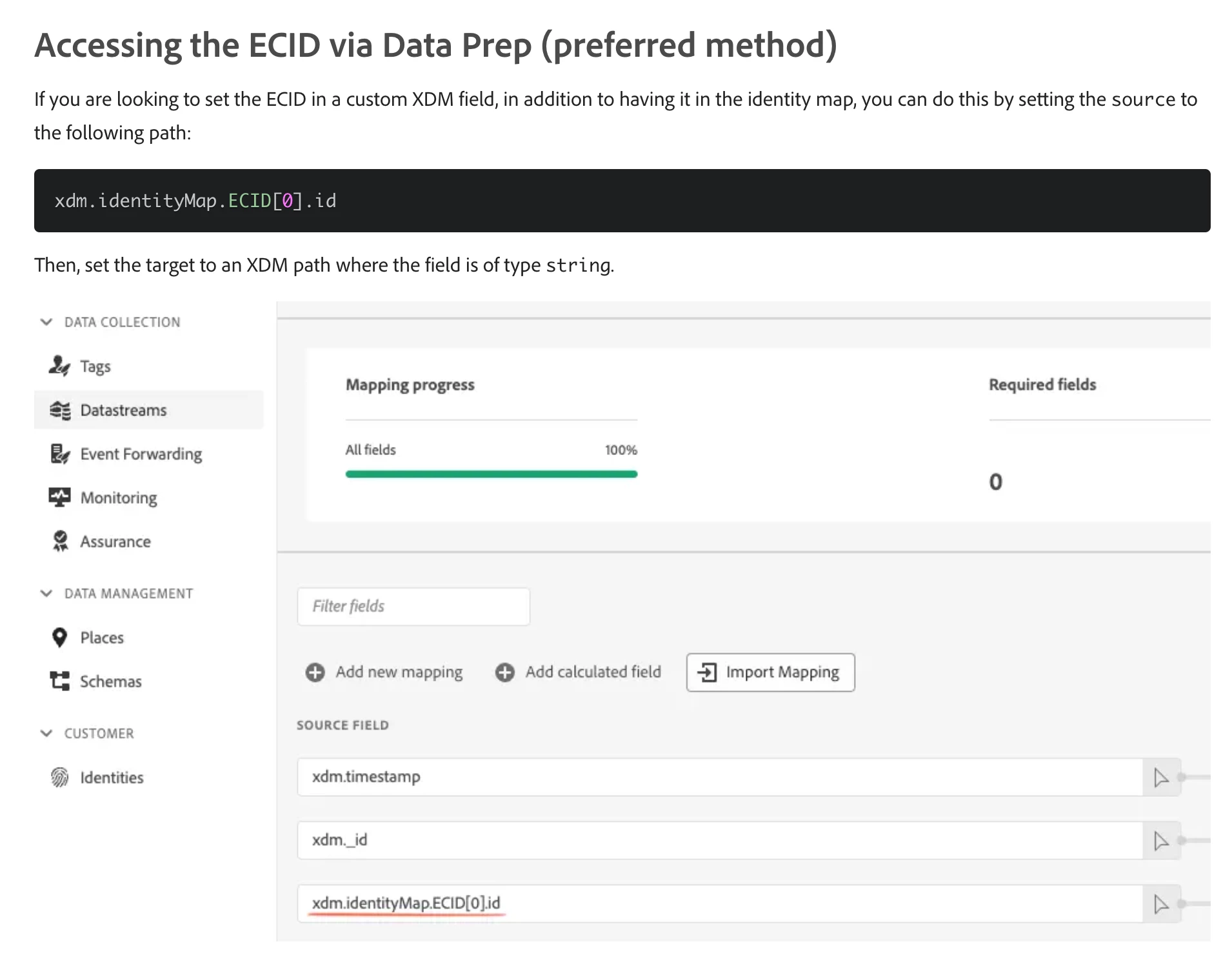
Task: Click the Identities fingerprint icon
Action: [59, 777]
